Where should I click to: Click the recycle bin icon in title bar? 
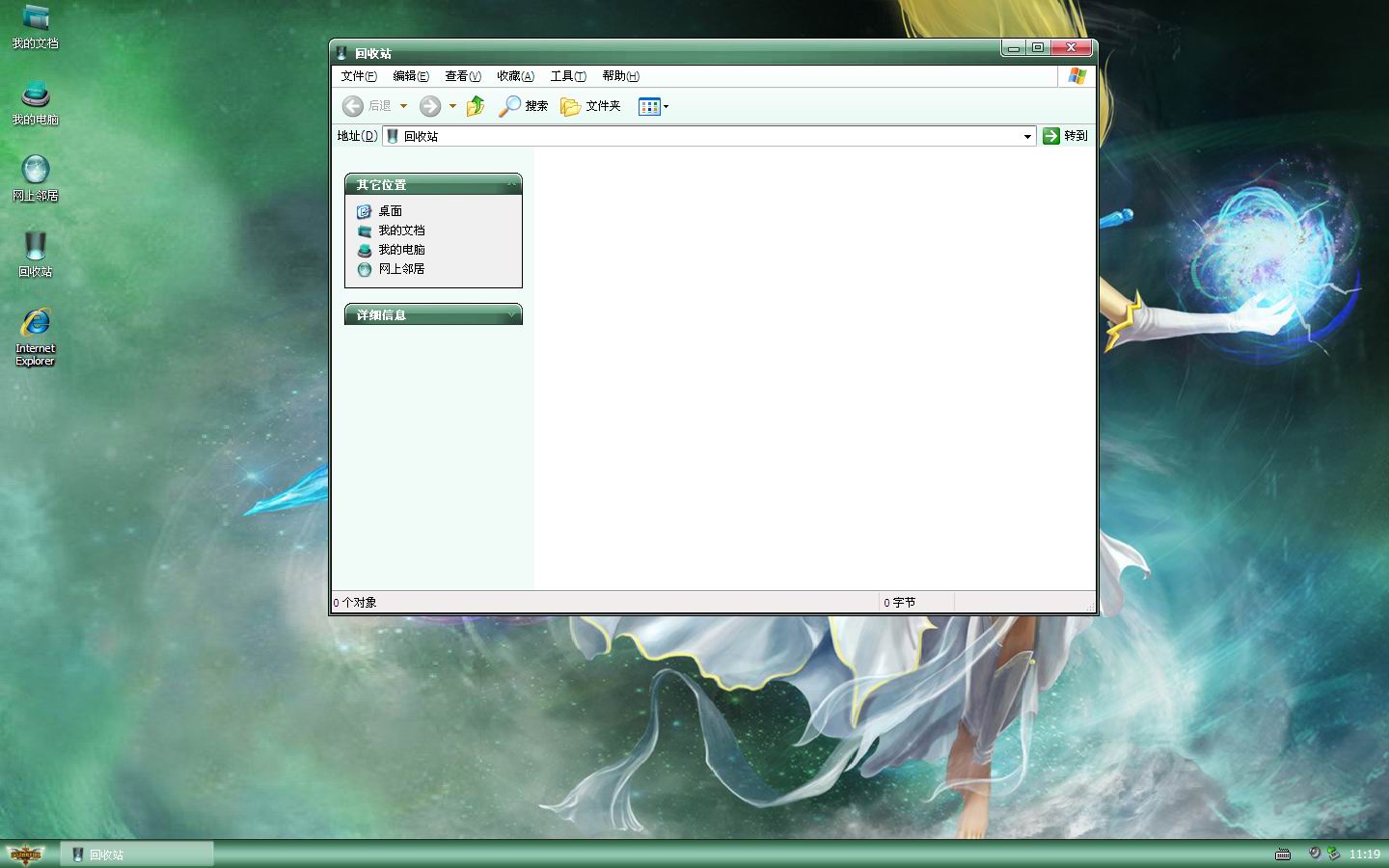click(341, 53)
